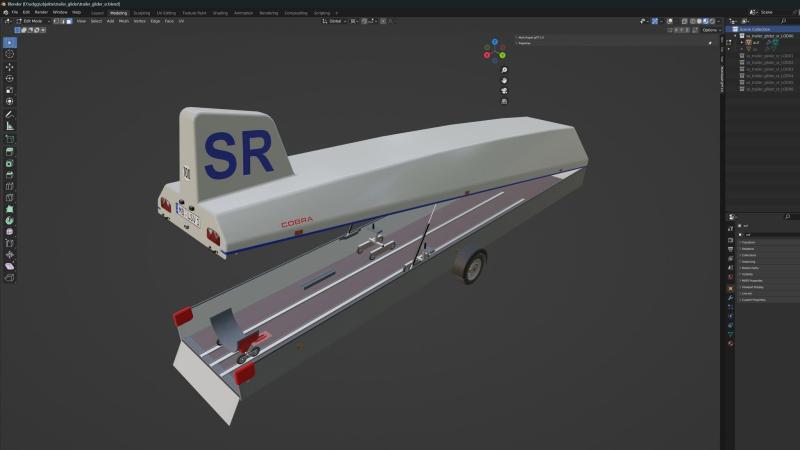
Task: Expand the Viewport Display panel
Action: 752,287
